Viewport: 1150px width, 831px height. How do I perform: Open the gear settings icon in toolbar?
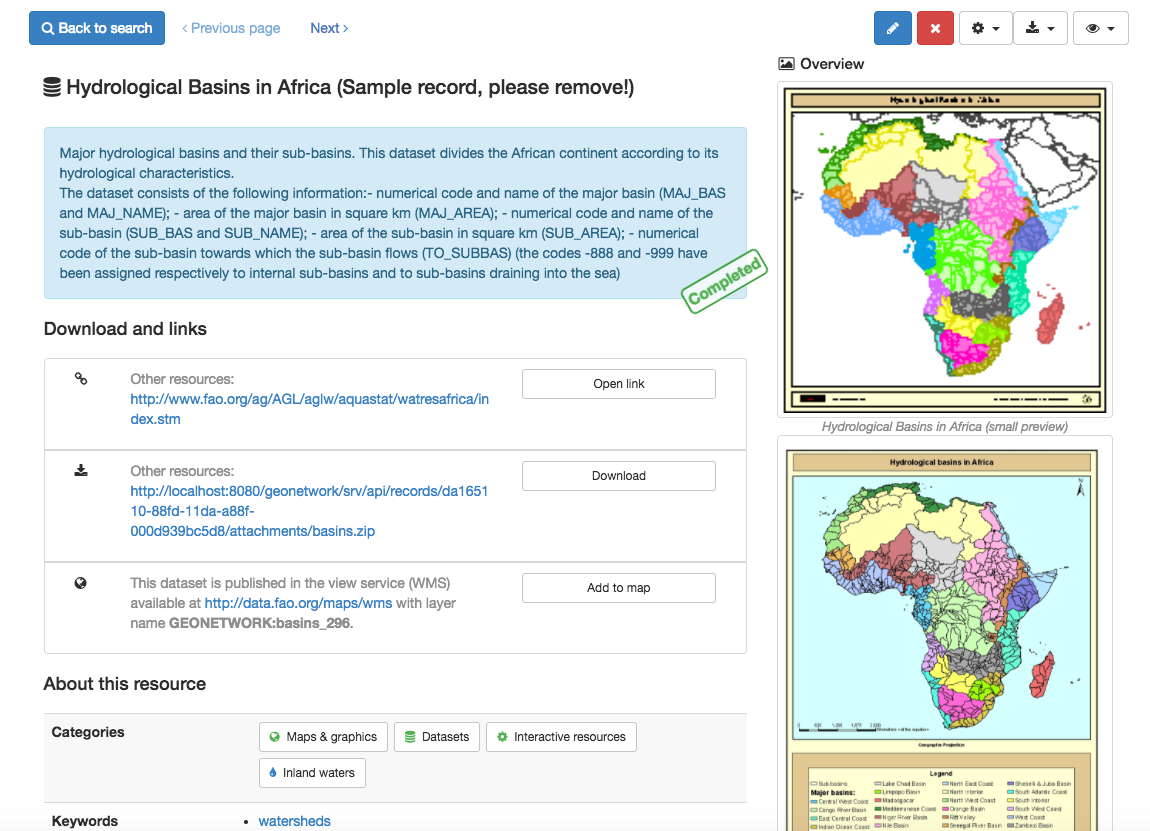click(978, 28)
